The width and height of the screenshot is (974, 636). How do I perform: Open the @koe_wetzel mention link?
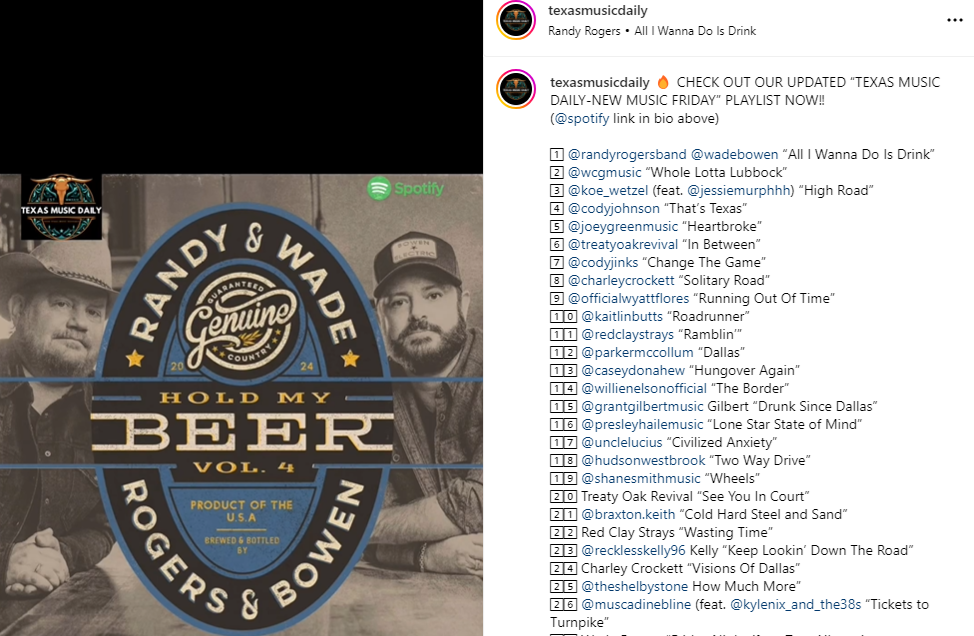pyautogui.click(x=608, y=191)
